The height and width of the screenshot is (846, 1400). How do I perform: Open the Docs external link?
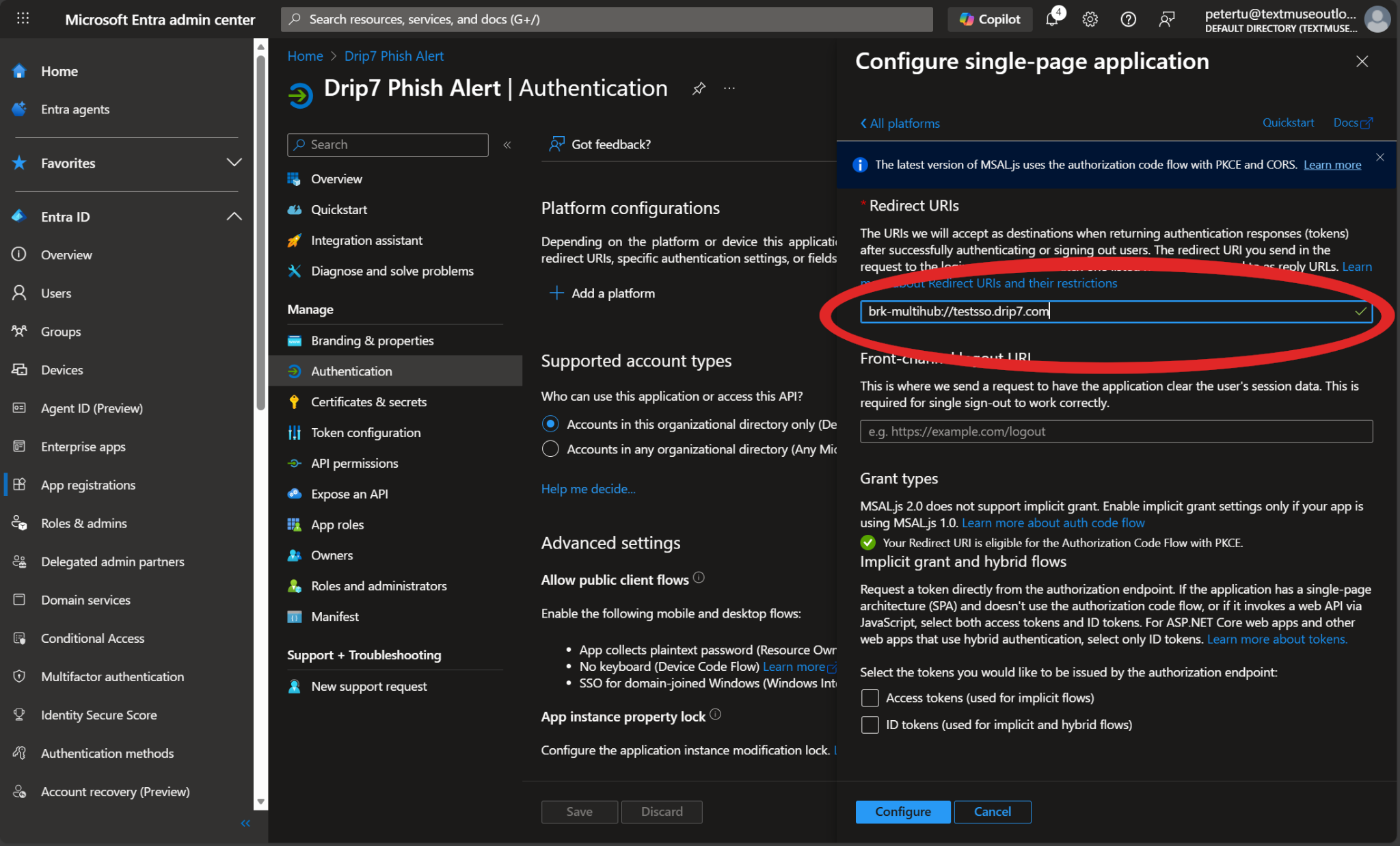[x=1353, y=122]
